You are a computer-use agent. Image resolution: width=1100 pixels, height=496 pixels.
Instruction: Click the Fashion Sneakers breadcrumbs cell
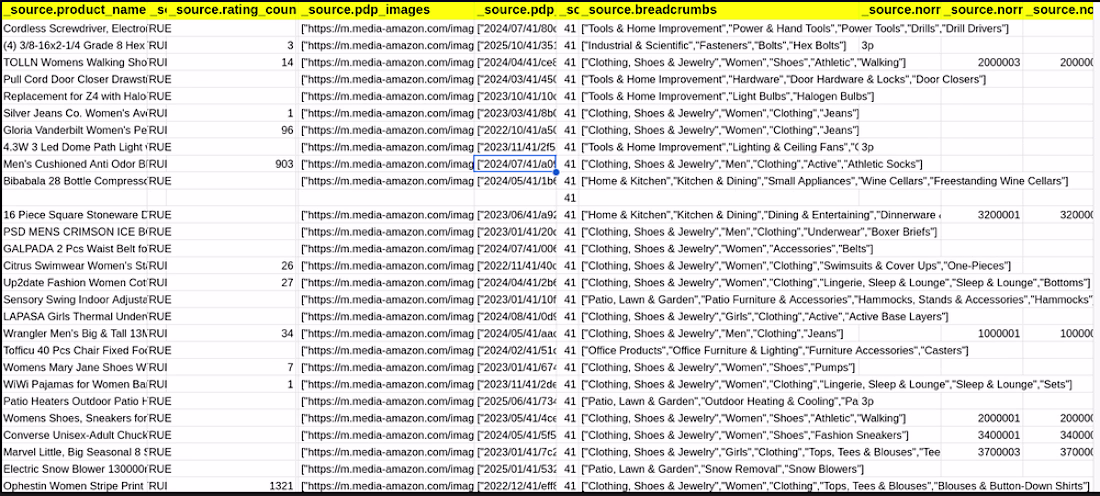coord(746,435)
